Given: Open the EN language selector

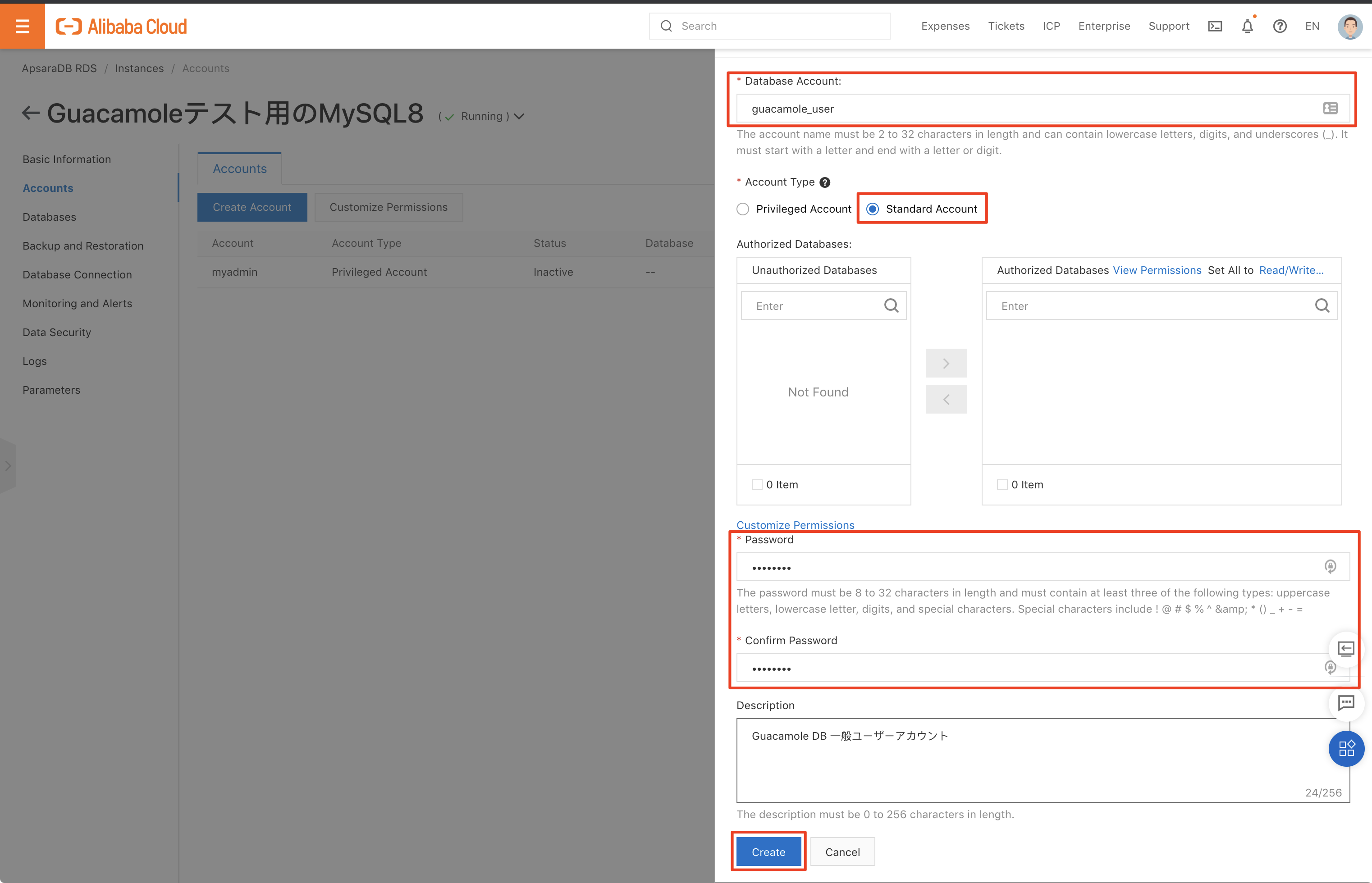Looking at the screenshot, I should click(x=1312, y=27).
